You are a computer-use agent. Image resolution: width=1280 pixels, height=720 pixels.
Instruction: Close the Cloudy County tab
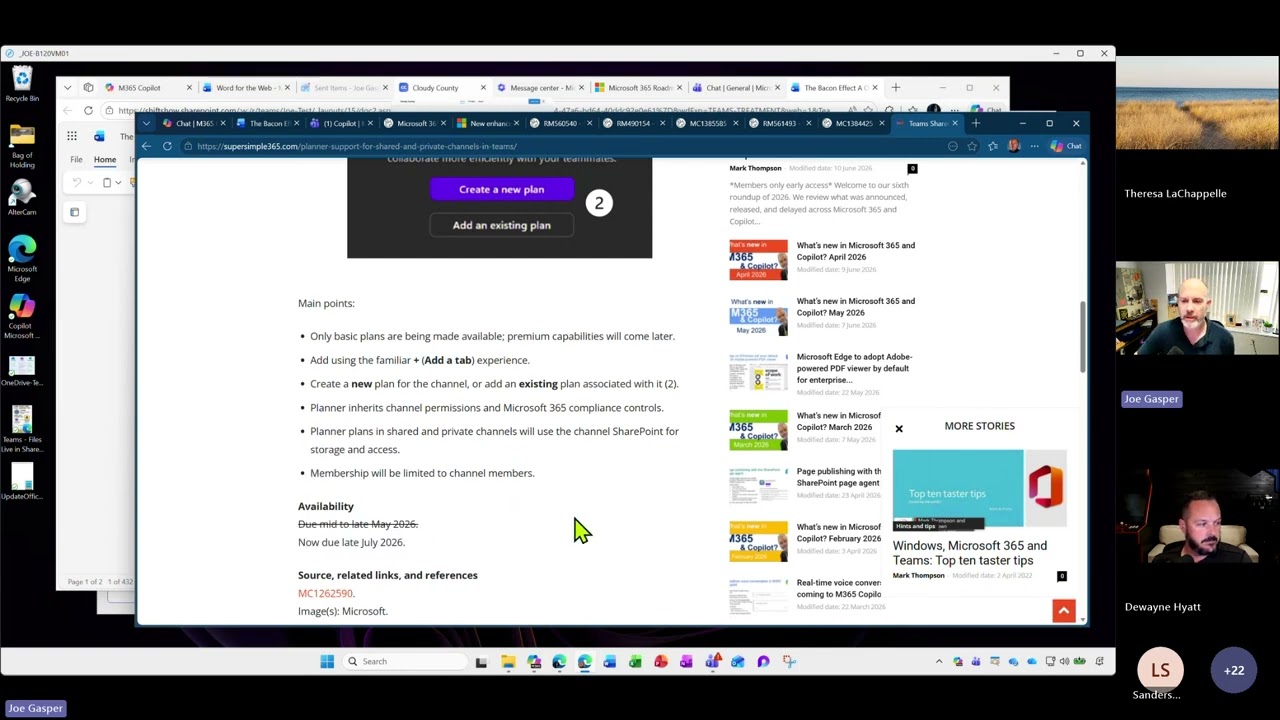(482, 88)
